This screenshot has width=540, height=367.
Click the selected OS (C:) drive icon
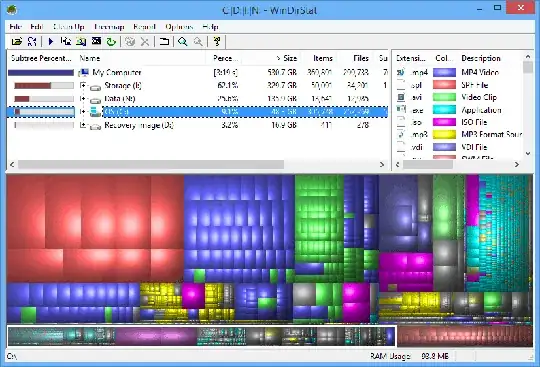pos(95,112)
